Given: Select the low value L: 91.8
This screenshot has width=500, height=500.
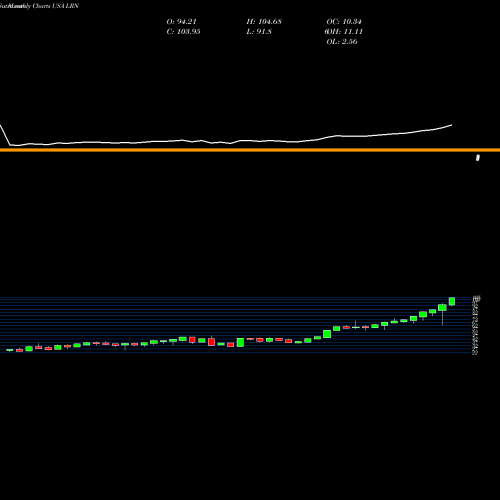Looking at the screenshot, I should [x=259, y=31].
